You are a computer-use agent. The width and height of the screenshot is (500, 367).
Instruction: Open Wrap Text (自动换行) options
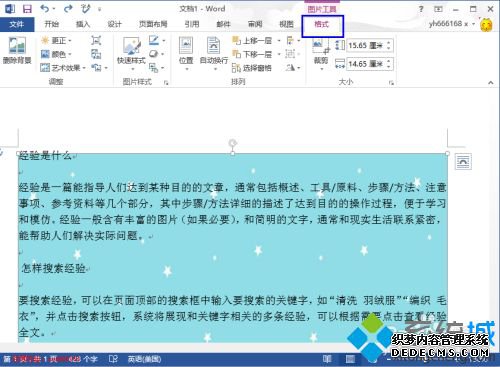click(x=214, y=53)
